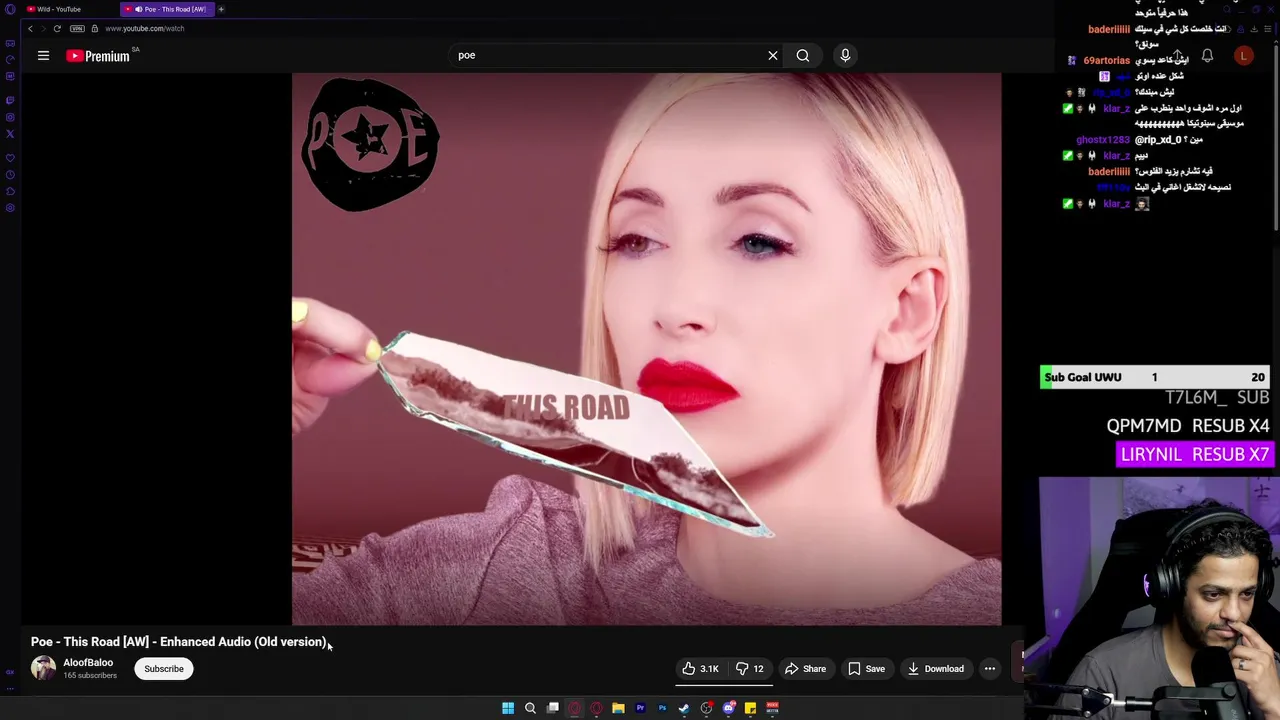Screen dimensions: 1280x720
Task: Start voice search with the microphone
Action: coord(845,55)
